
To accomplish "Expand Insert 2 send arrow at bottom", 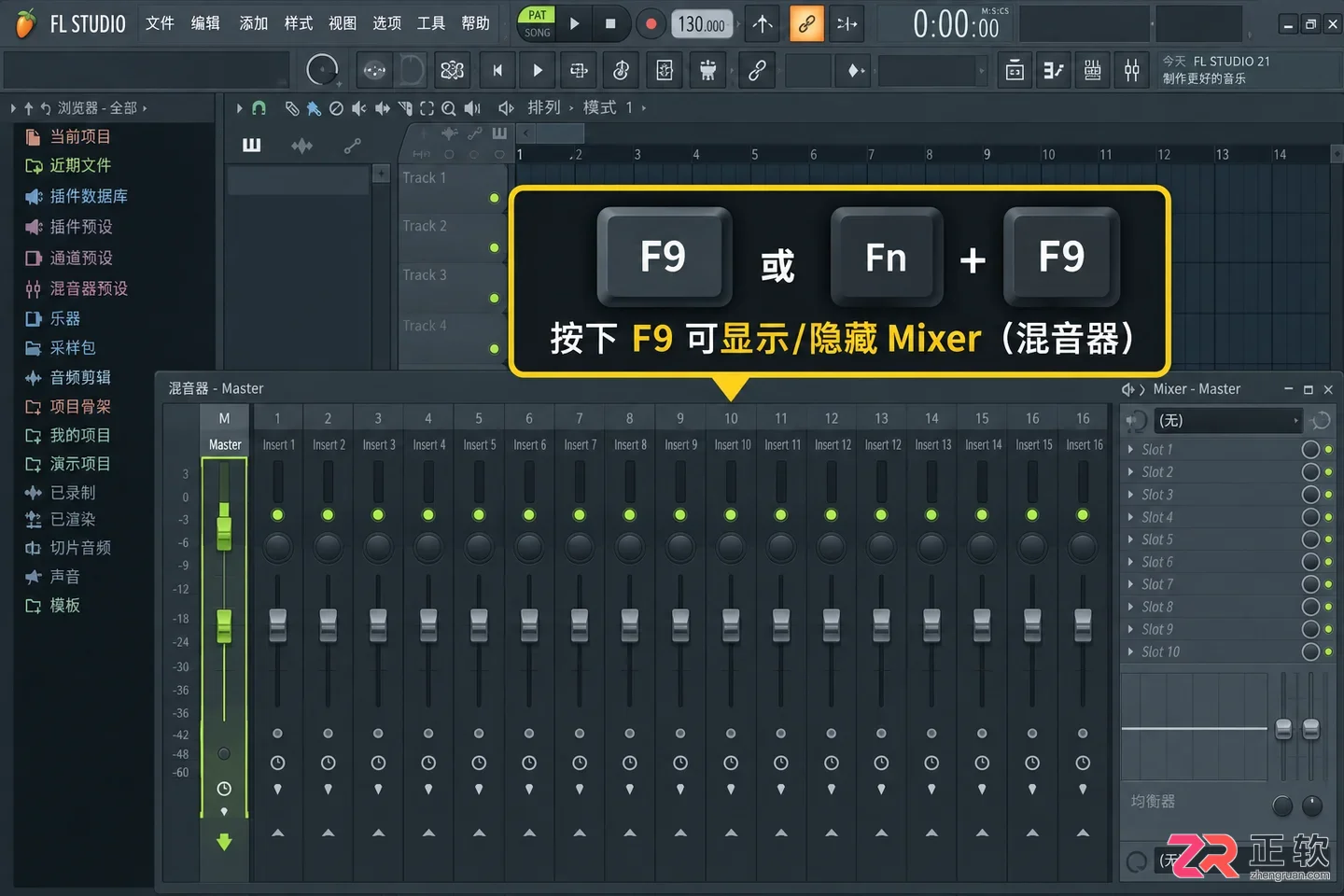I will [328, 833].
